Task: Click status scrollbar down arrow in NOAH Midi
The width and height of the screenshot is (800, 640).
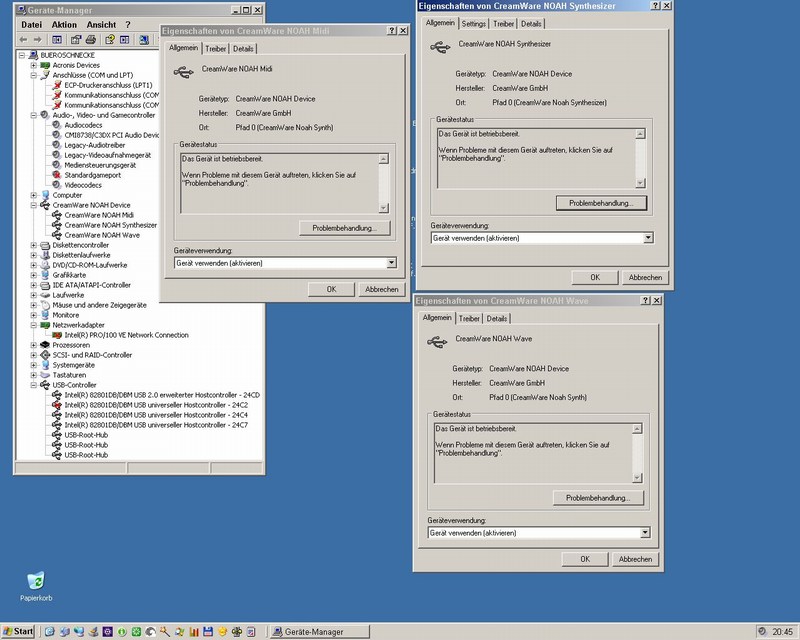Action: [384, 208]
